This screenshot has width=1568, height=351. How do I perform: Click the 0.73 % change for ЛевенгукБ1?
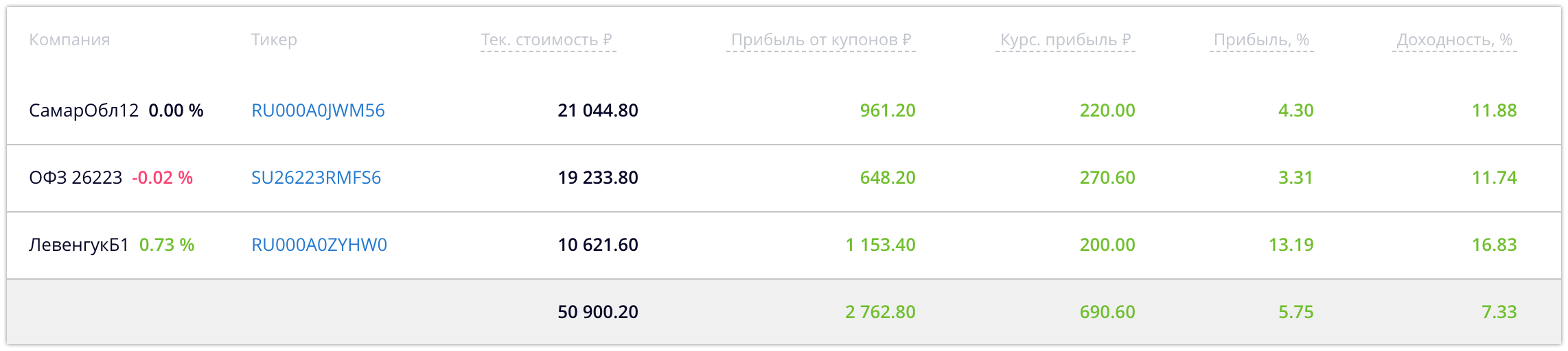(167, 245)
